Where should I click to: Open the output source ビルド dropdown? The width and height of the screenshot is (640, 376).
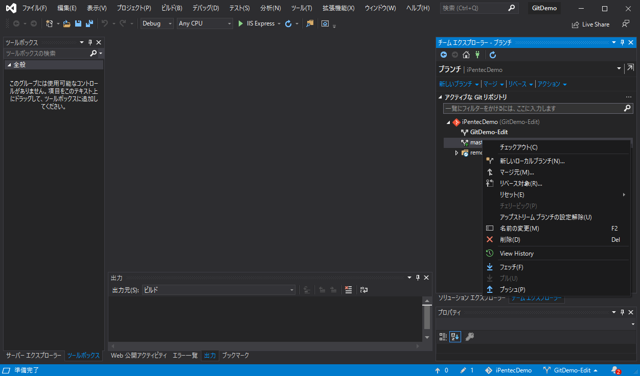tap(218, 290)
